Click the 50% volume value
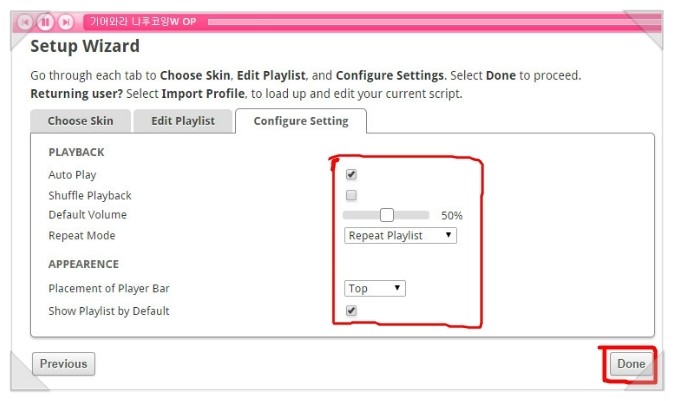 tap(452, 215)
